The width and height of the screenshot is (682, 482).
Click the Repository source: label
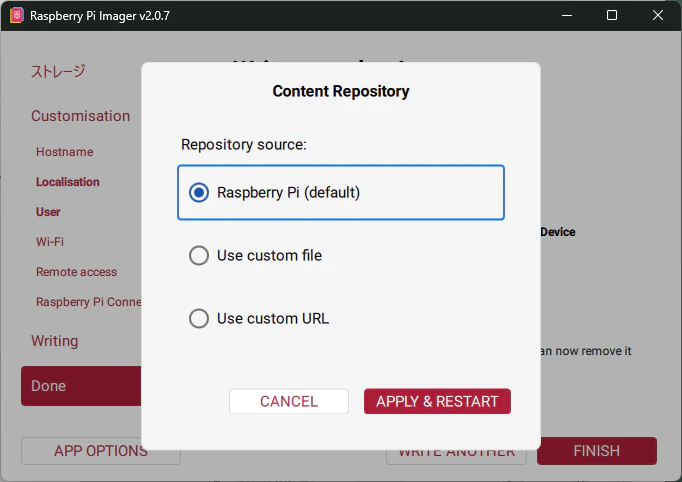pyautogui.click(x=244, y=144)
